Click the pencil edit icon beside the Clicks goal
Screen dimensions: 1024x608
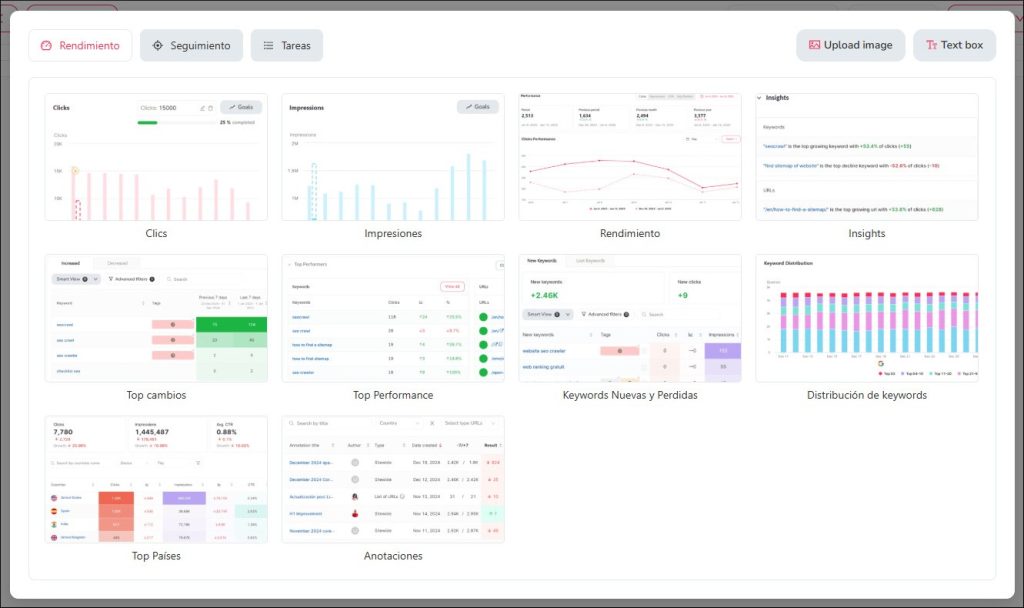point(202,107)
